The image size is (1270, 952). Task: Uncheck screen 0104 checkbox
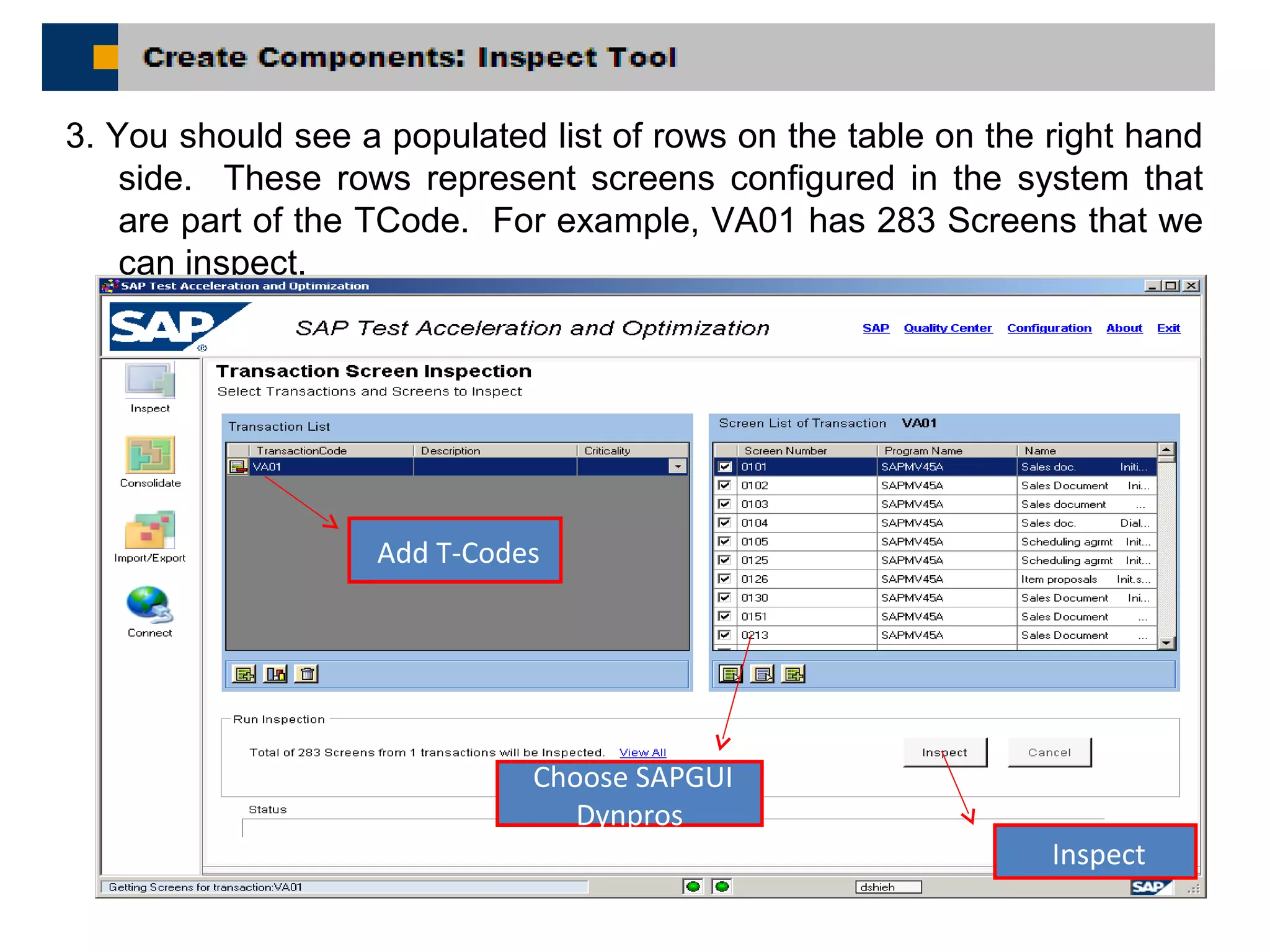click(x=725, y=522)
